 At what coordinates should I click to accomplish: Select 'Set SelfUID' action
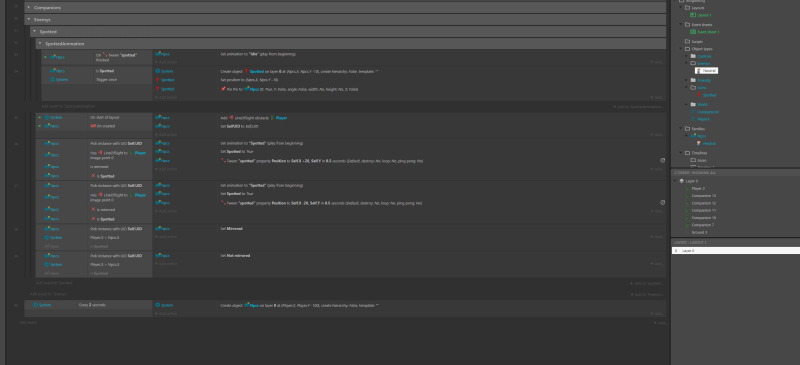click(239, 126)
